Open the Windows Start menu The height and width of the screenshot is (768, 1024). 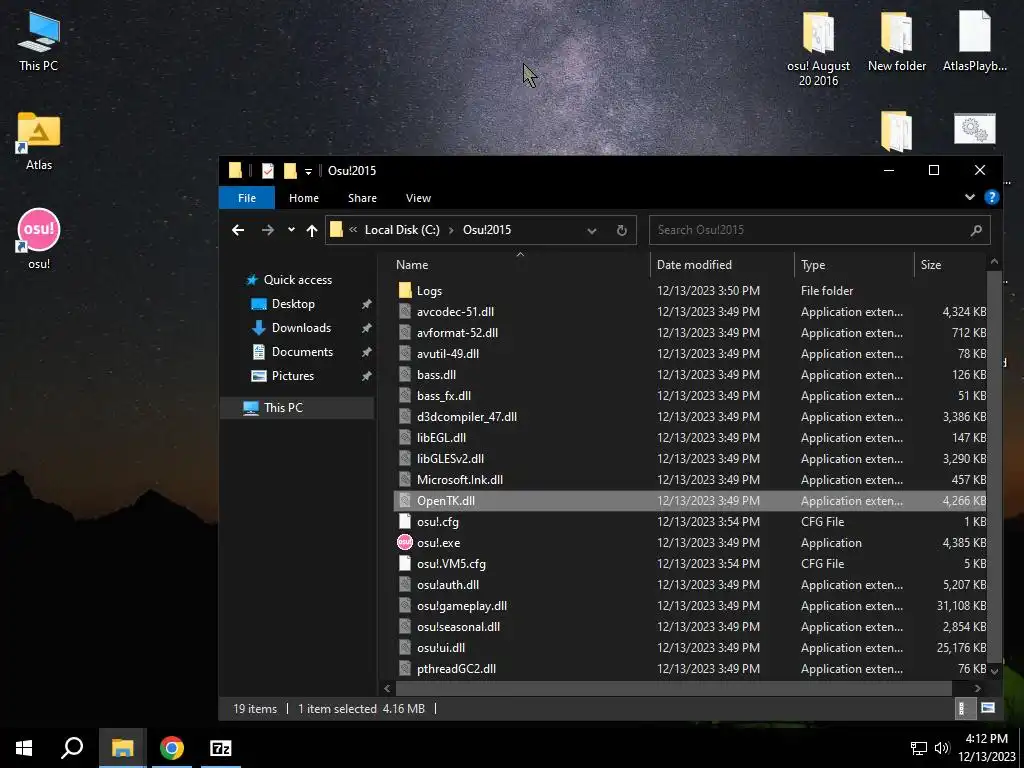pyautogui.click(x=24, y=748)
